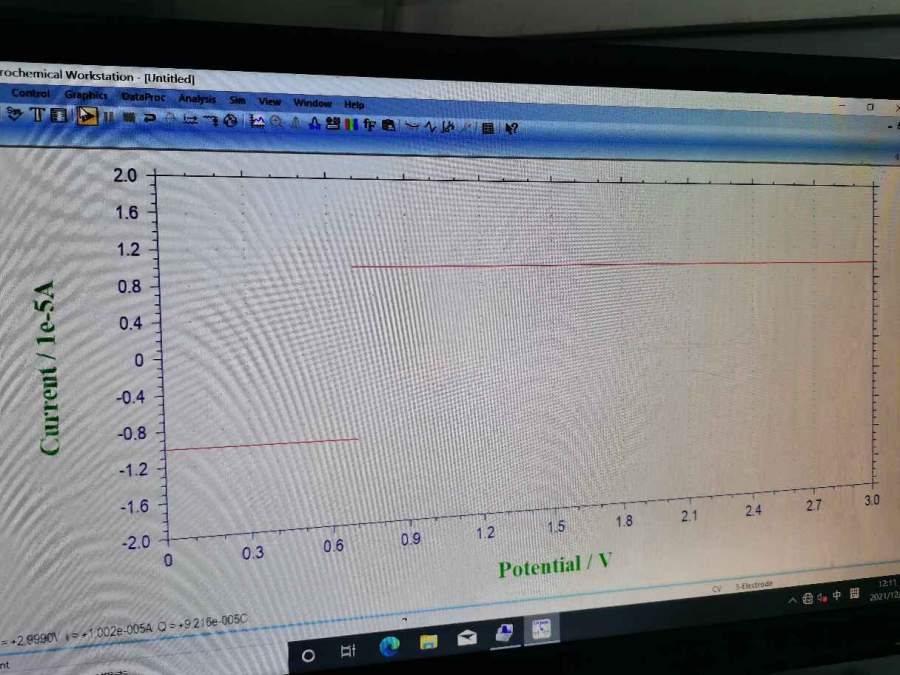Expand the hidden system tray icons chevron
The height and width of the screenshot is (675, 900).
pyautogui.click(x=792, y=600)
